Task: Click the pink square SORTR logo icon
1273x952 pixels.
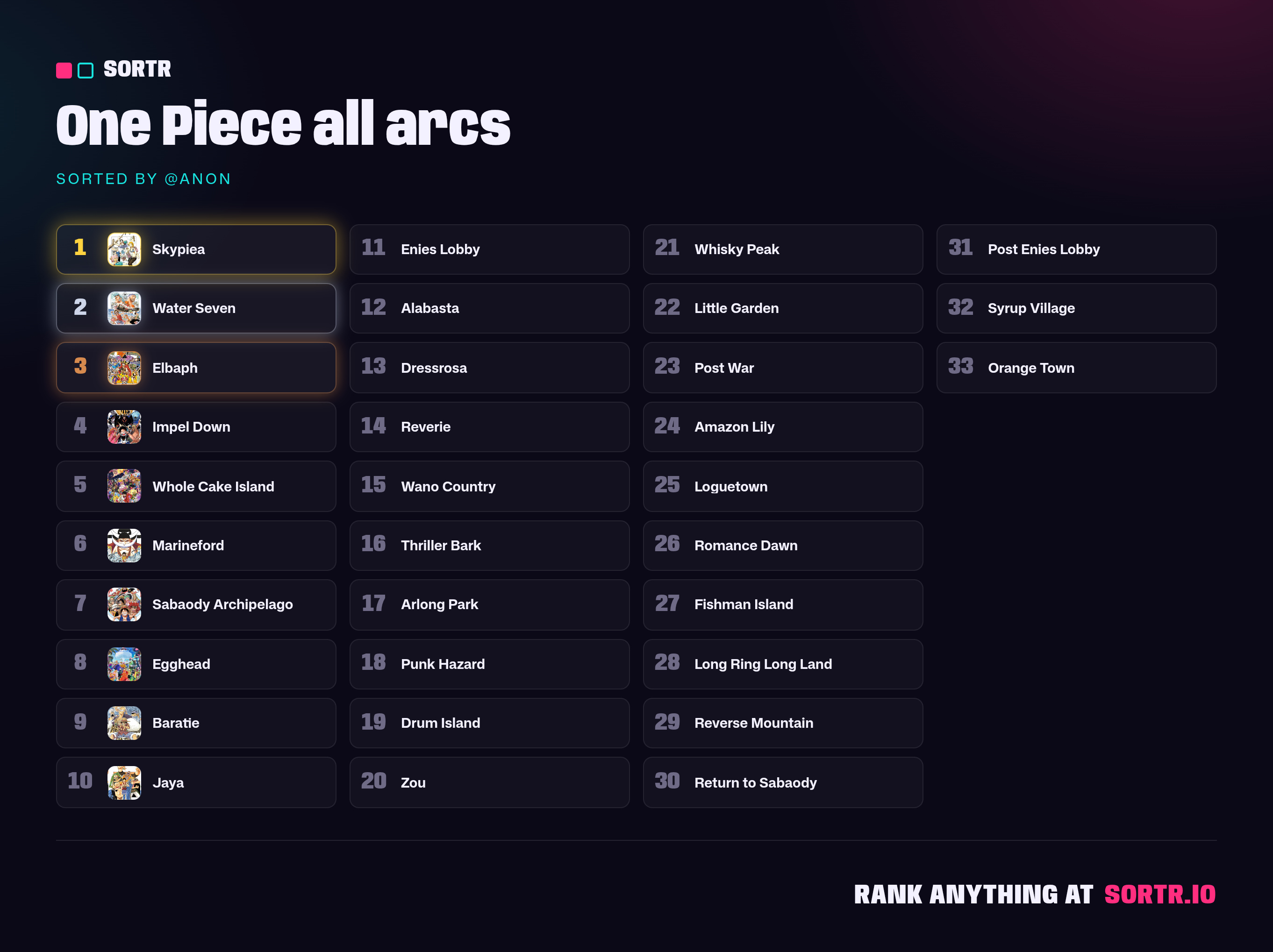Action: click(64, 70)
